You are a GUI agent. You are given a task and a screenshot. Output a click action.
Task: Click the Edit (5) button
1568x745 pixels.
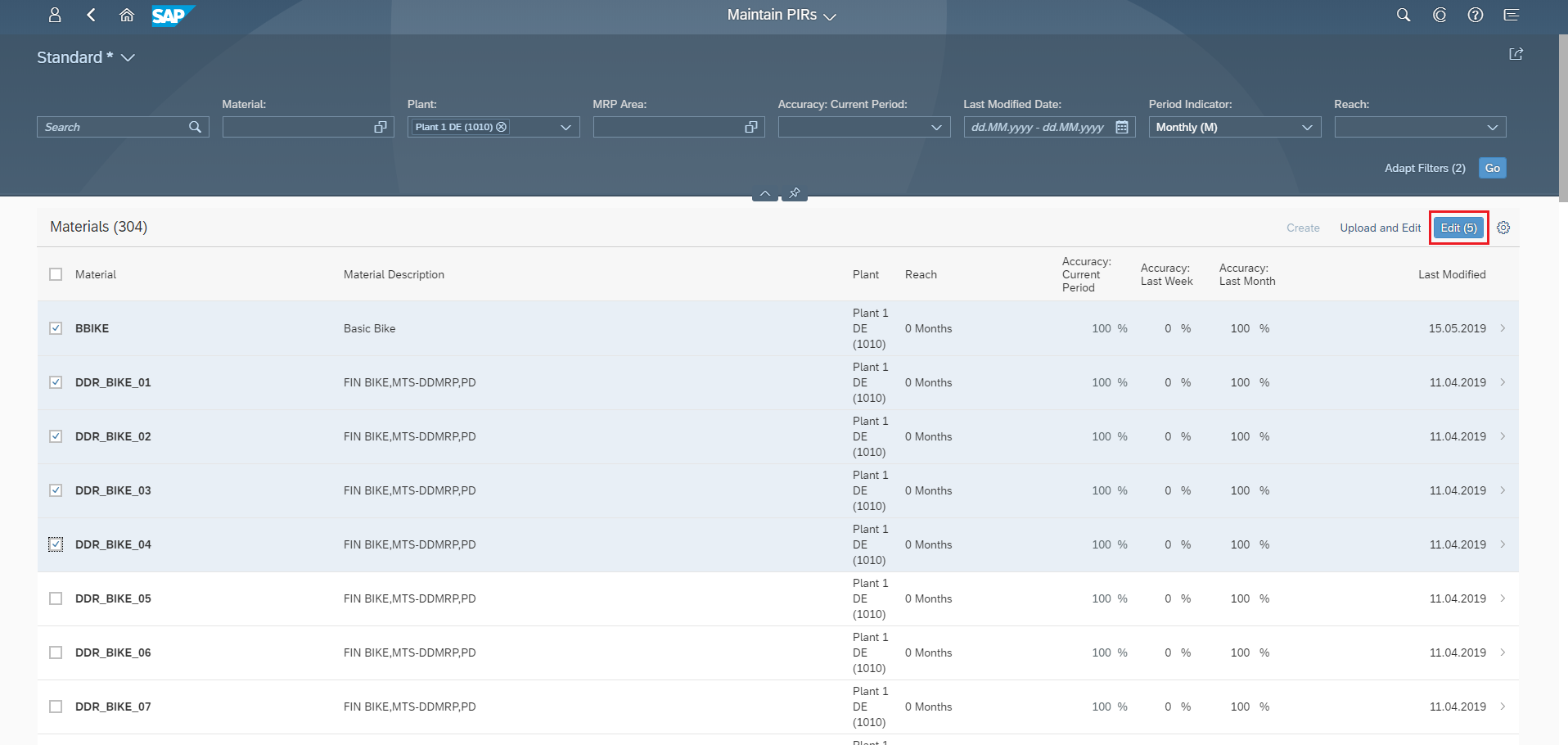coord(1458,228)
